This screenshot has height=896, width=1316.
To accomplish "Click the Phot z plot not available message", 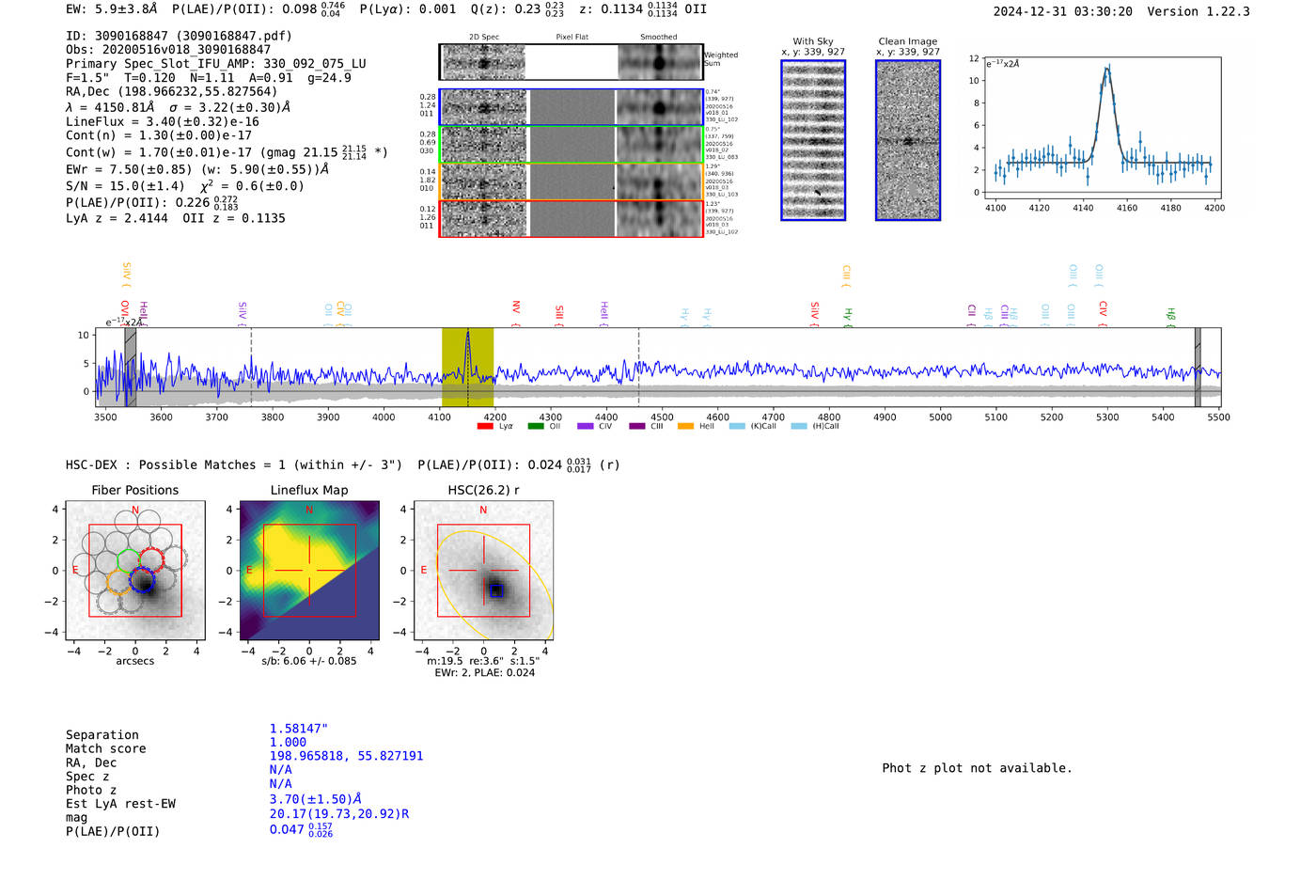I will point(977,768).
